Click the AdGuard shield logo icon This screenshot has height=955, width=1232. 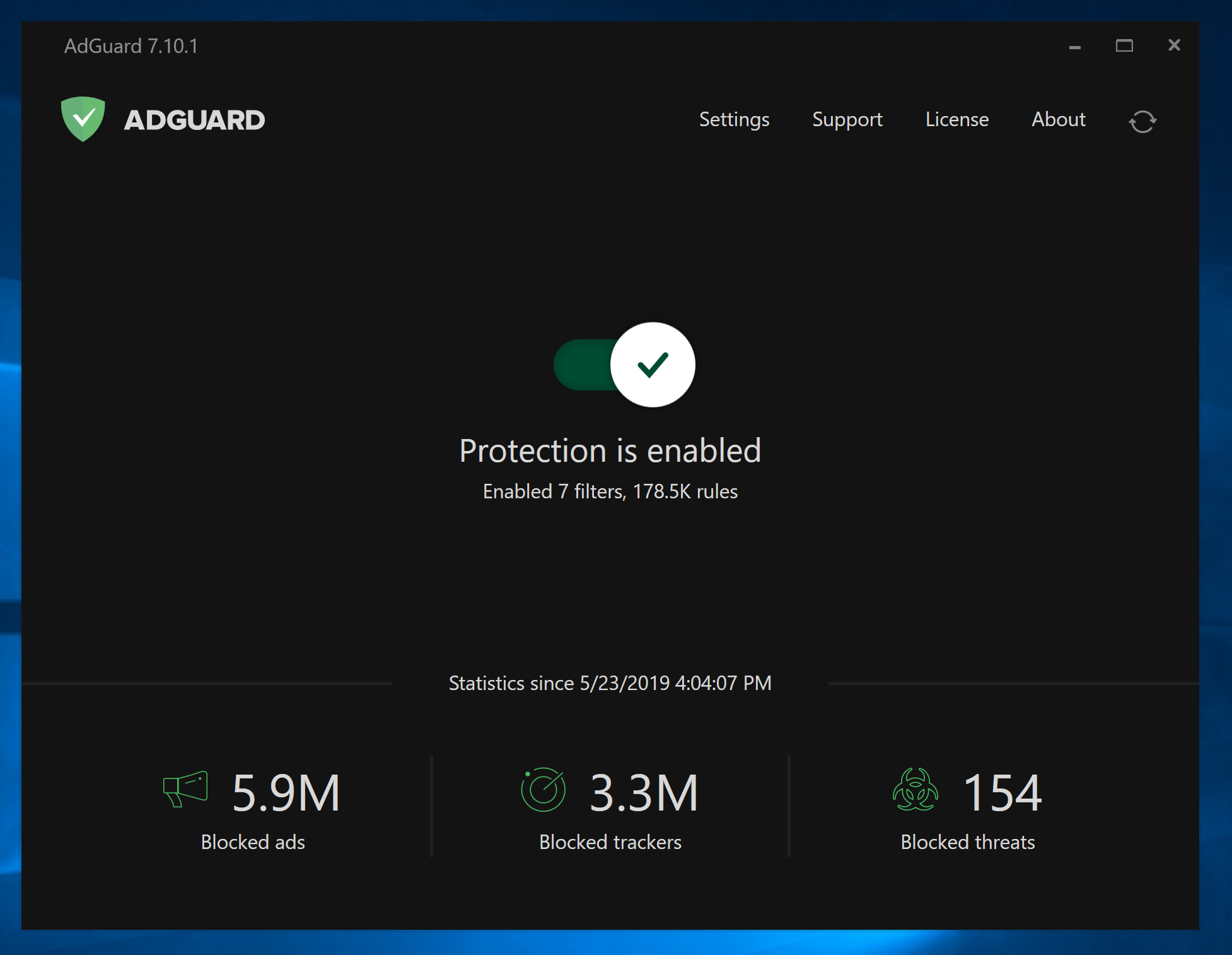click(x=84, y=119)
